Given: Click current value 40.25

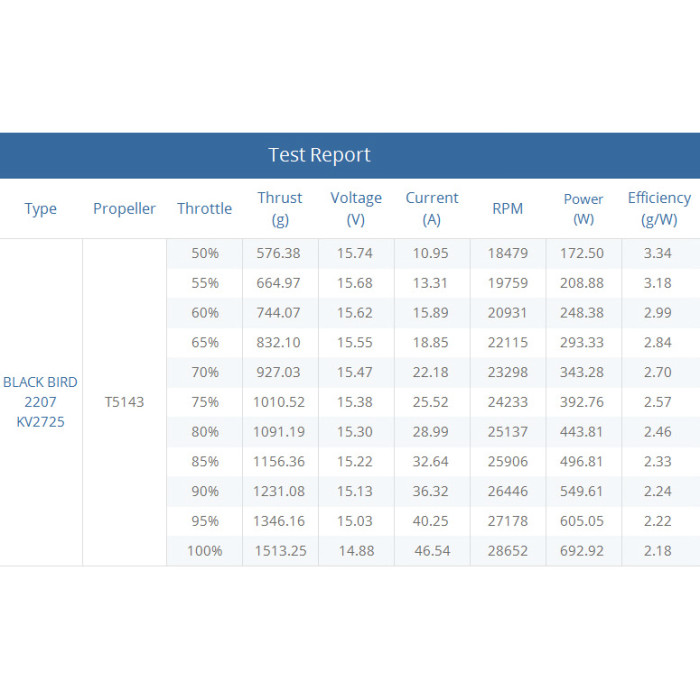Looking at the screenshot, I should pyautogui.click(x=430, y=521).
